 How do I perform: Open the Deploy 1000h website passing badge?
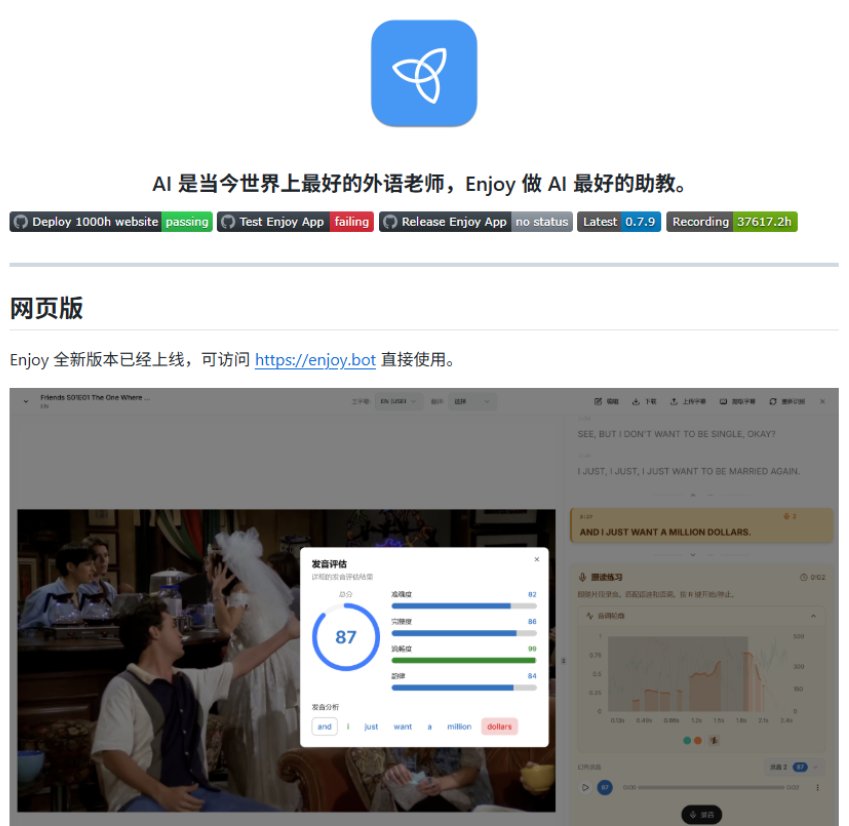pyautogui.click(x=111, y=221)
